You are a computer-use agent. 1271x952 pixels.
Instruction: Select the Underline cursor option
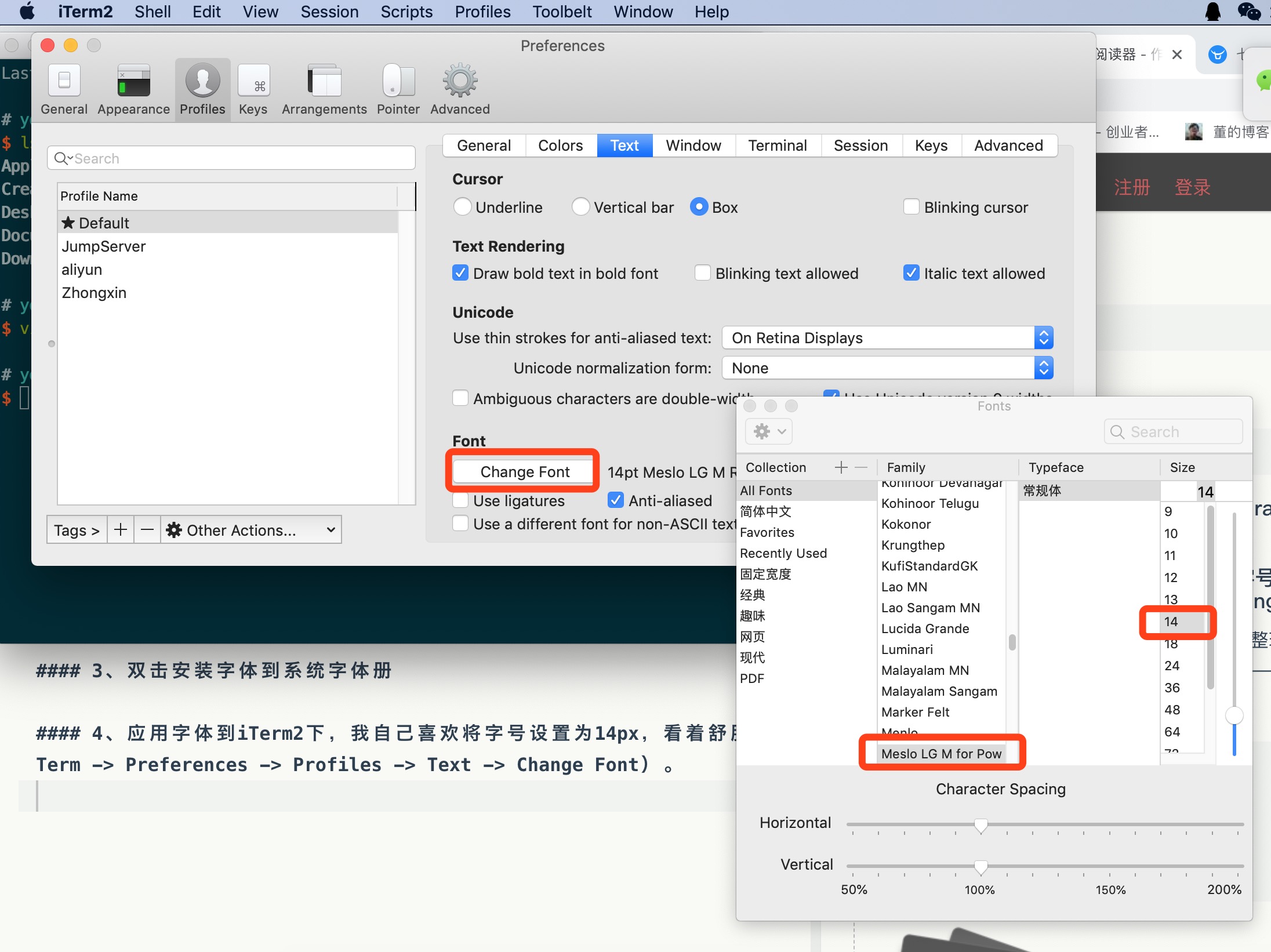(462, 207)
